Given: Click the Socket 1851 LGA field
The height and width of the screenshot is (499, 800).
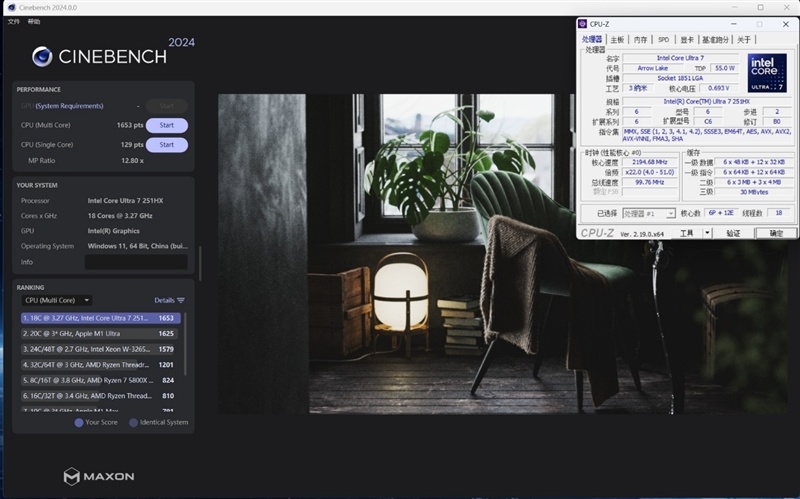Looking at the screenshot, I should [x=680, y=78].
